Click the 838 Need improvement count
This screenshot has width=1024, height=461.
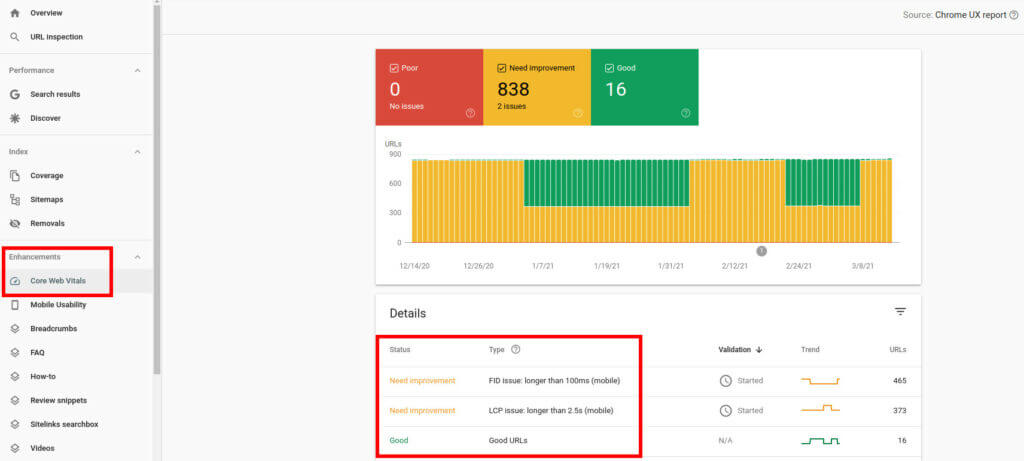[x=513, y=89]
